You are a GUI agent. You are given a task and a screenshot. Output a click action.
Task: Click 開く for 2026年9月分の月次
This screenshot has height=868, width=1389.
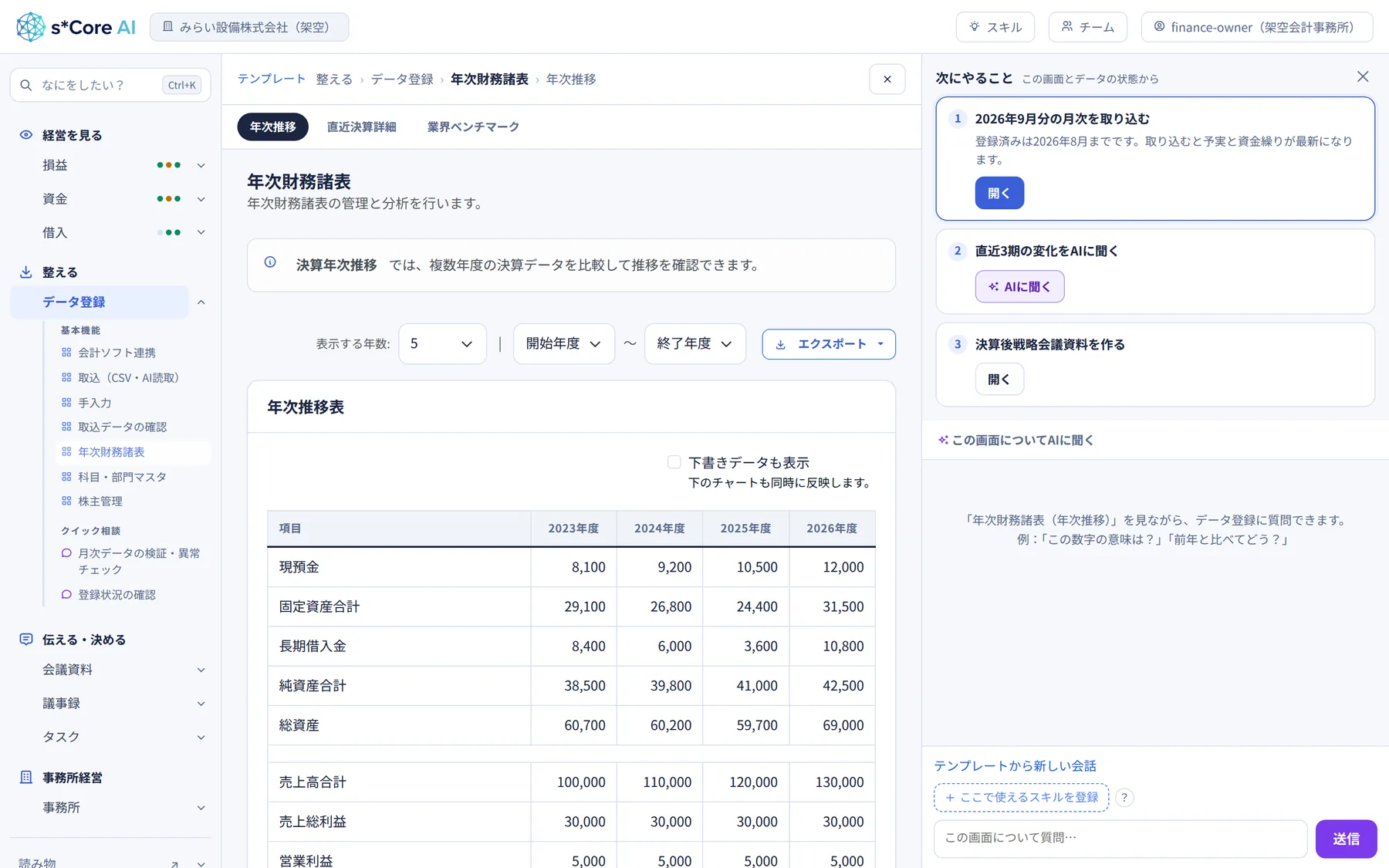tap(999, 193)
